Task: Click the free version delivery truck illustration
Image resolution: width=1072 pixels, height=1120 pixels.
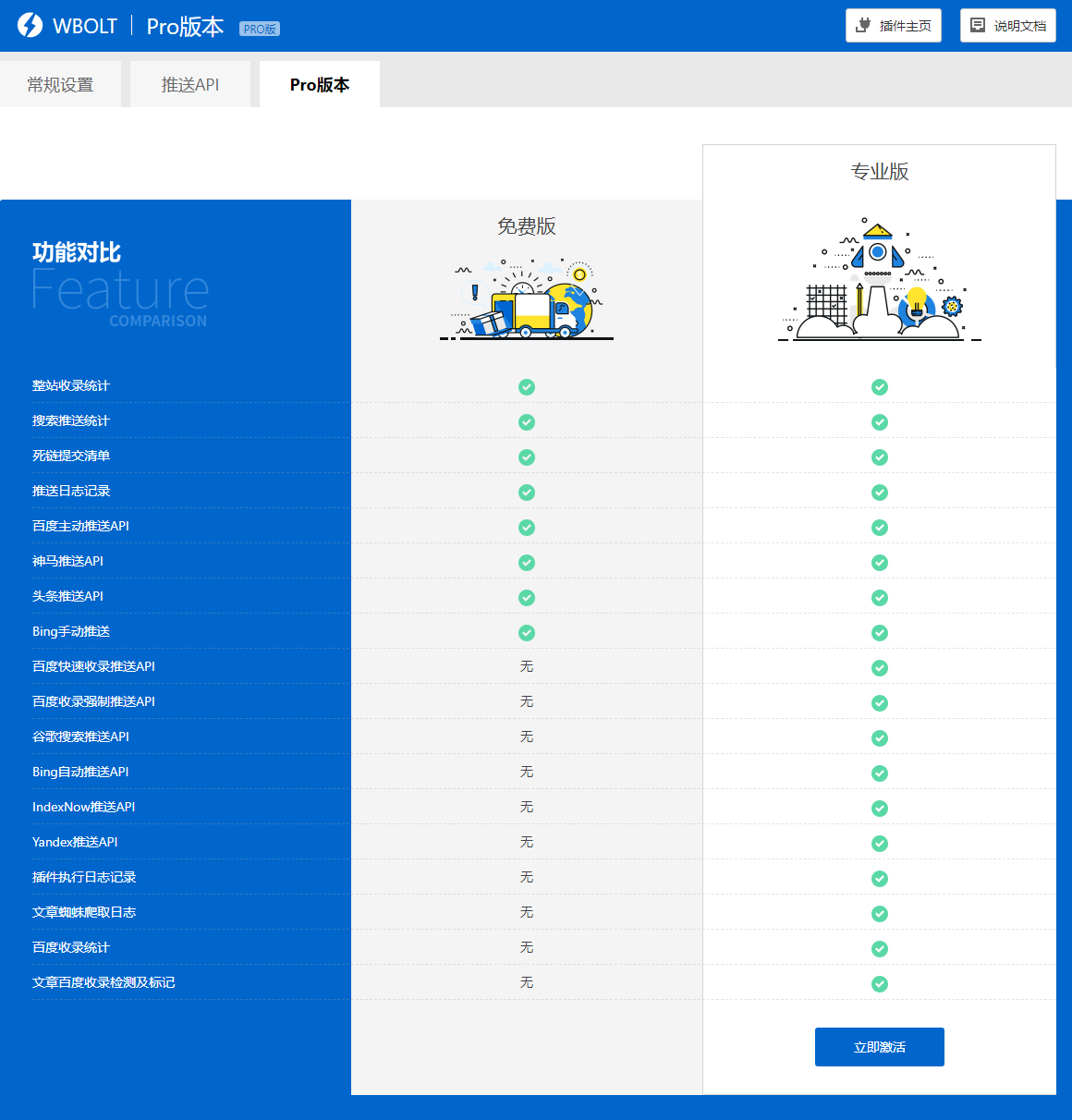Action: [x=527, y=298]
